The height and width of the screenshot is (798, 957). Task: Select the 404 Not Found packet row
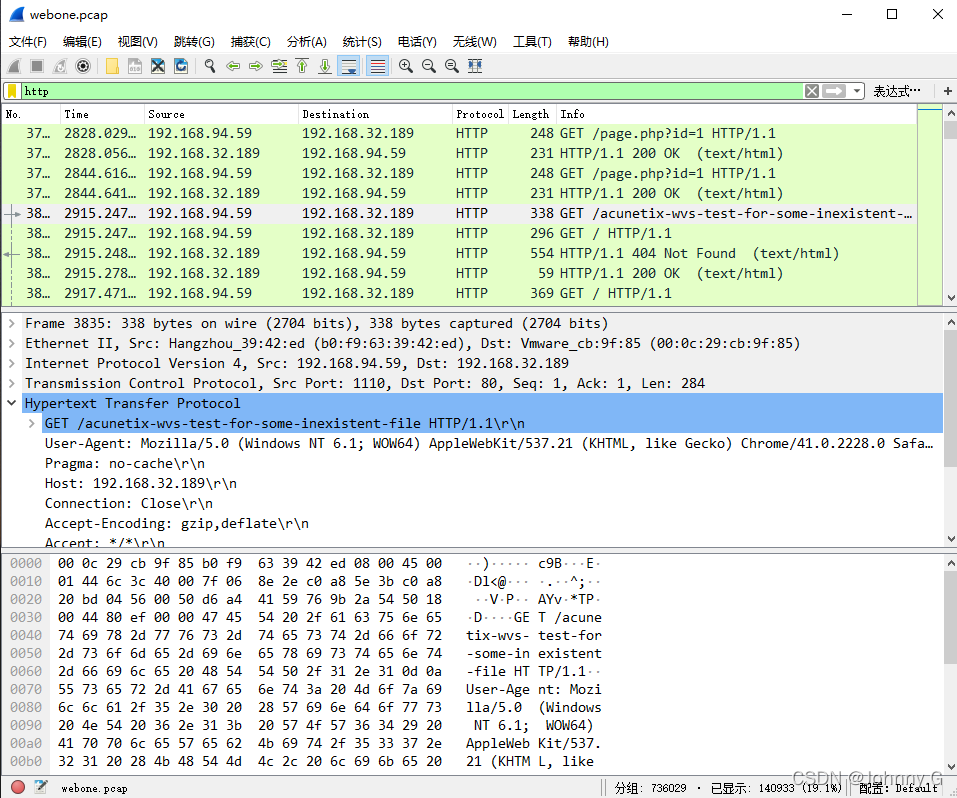pyautogui.click(x=459, y=253)
